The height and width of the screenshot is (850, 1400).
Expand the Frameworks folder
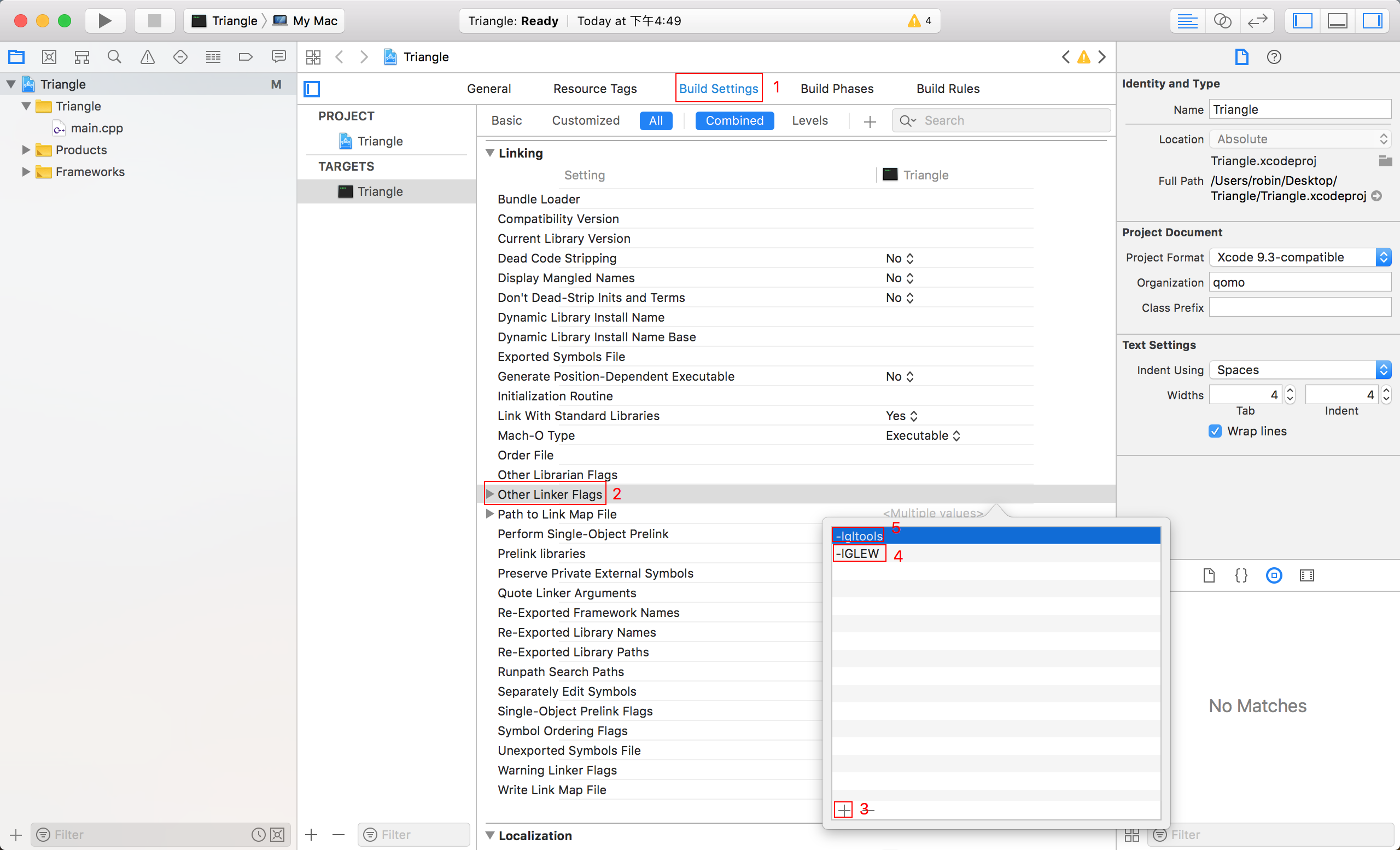point(26,172)
